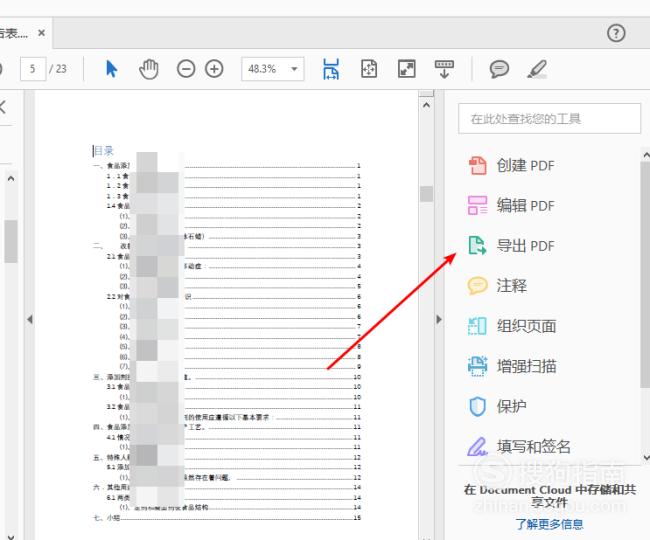Click the 编辑 PDF icon
Screen dimensions: 650x540
(x=478, y=206)
